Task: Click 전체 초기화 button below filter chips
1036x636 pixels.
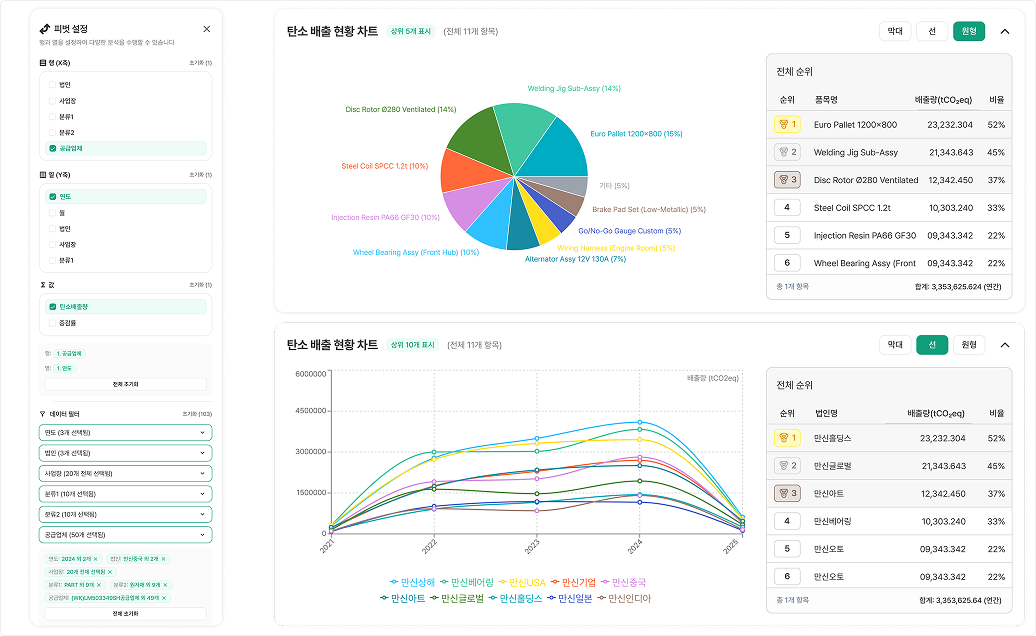Action: (x=126, y=613)
